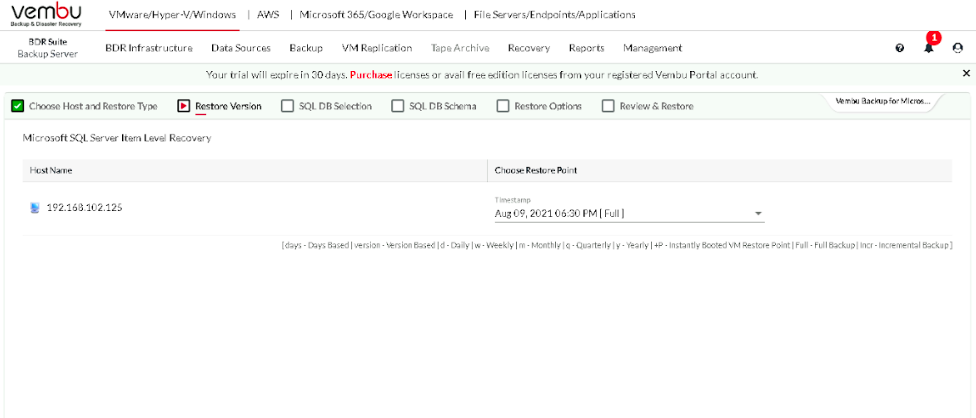The width and height of the screenshot is (976, 418).
Task: Open the Data Sources menu
Action: (x=241, y=48)
